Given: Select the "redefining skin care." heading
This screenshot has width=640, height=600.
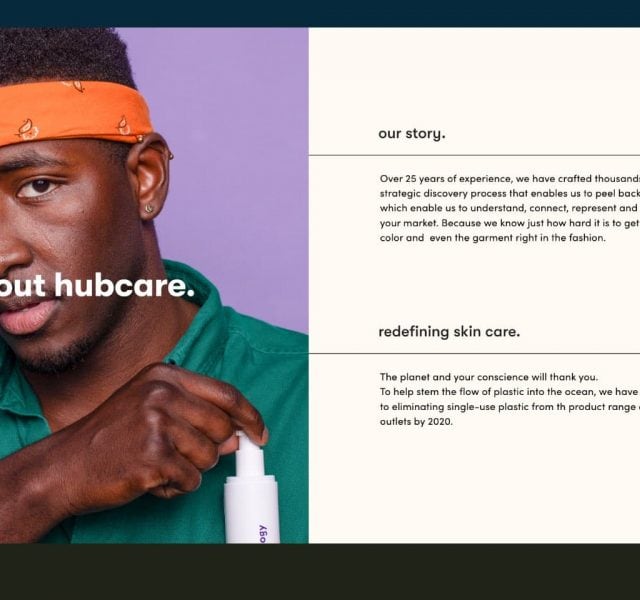Looking at the screenshot, I should click(449, 331).
